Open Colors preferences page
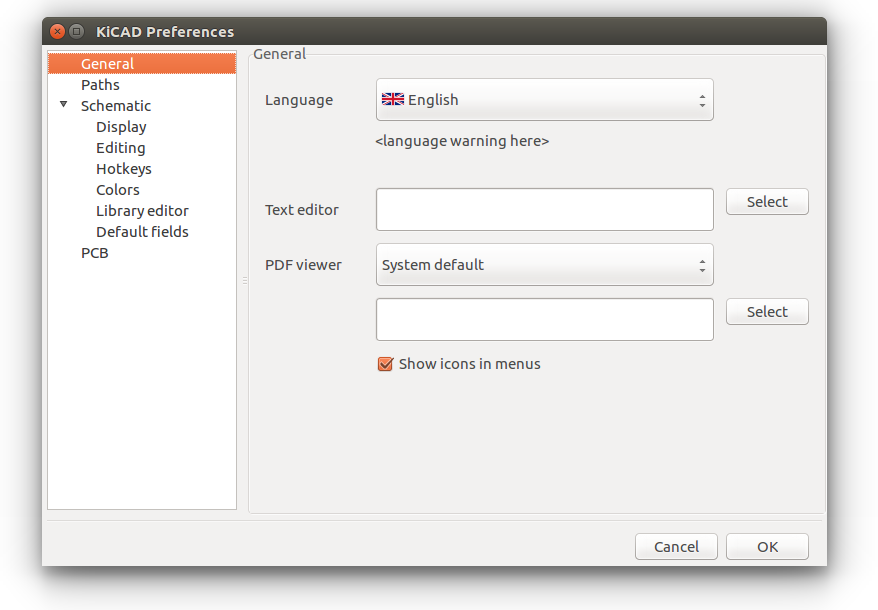878x610 pixels. click(118, 190)
